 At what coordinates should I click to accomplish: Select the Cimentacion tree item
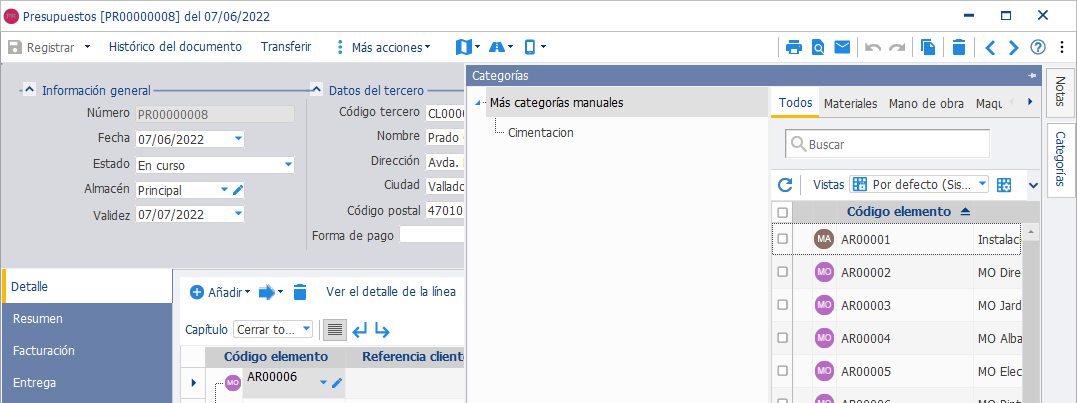(541, 133)
